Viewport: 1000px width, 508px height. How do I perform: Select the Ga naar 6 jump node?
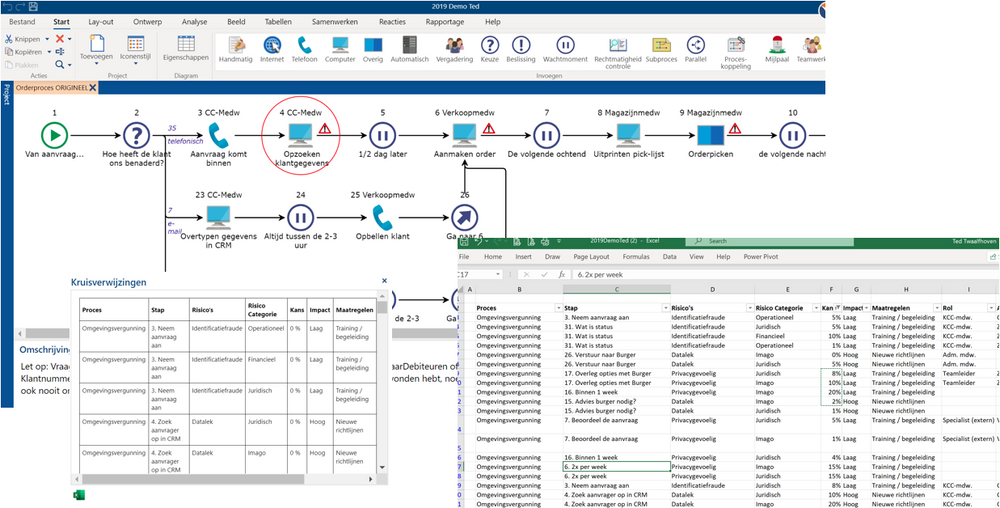(464, 217)
